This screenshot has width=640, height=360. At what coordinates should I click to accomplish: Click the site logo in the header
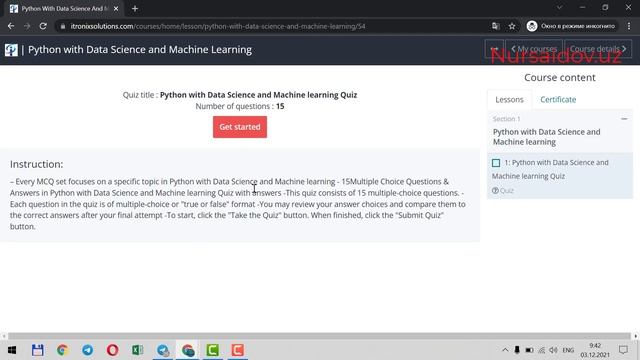pos(11,50)
